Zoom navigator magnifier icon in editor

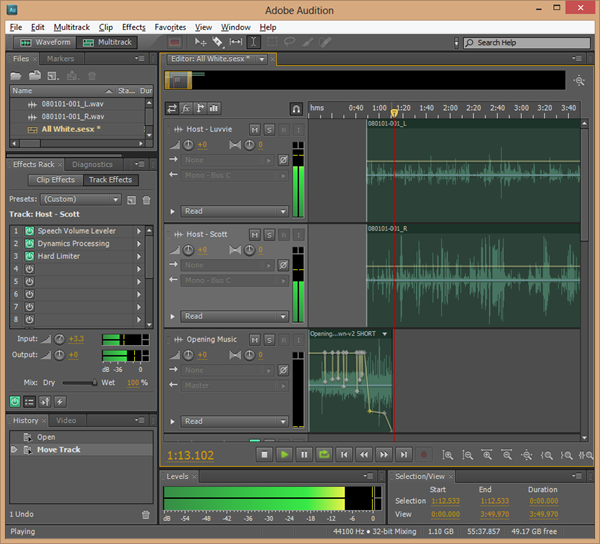click(x=579, y=81)
